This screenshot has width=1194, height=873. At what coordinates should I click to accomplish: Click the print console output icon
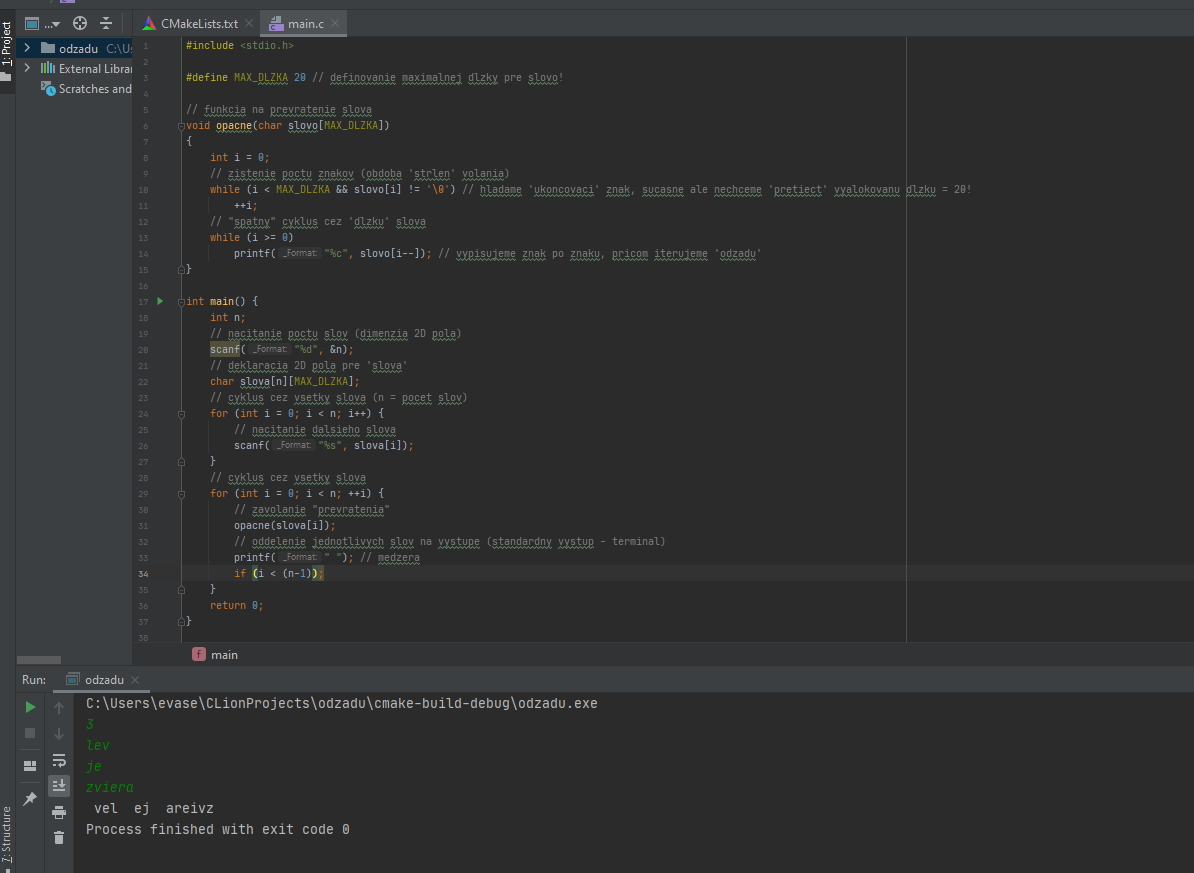(59, 812)
